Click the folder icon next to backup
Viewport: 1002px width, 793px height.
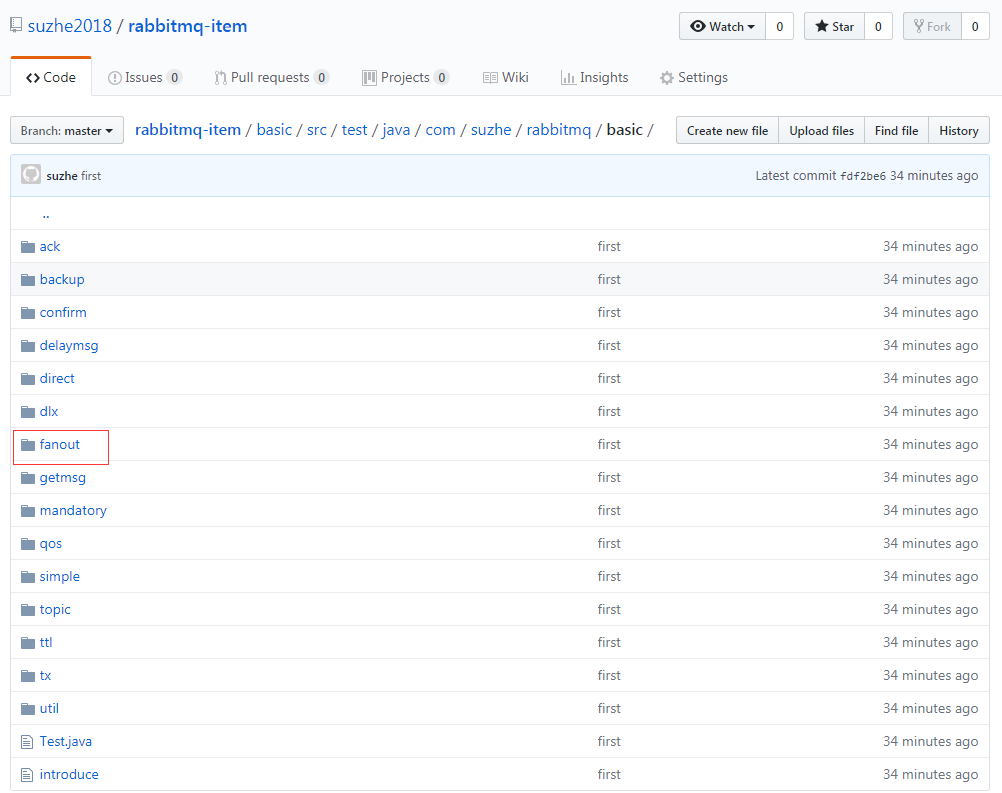[x=27, y=280]
